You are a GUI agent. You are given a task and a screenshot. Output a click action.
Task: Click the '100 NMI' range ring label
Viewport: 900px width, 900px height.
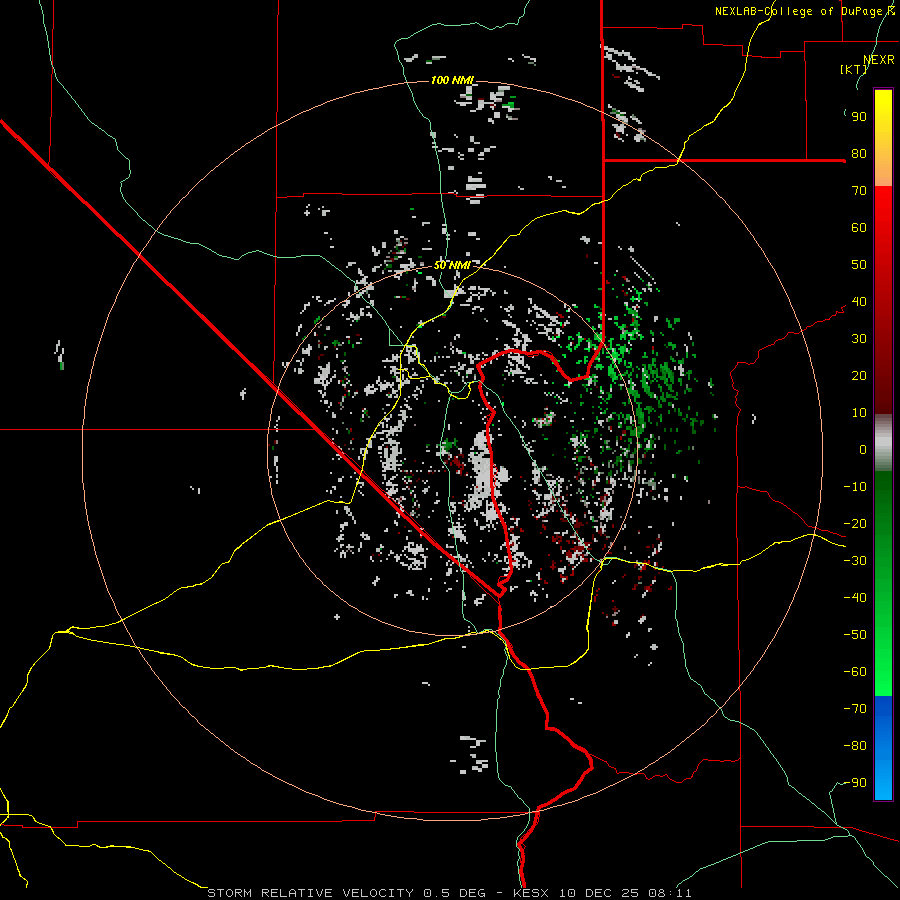452,80
